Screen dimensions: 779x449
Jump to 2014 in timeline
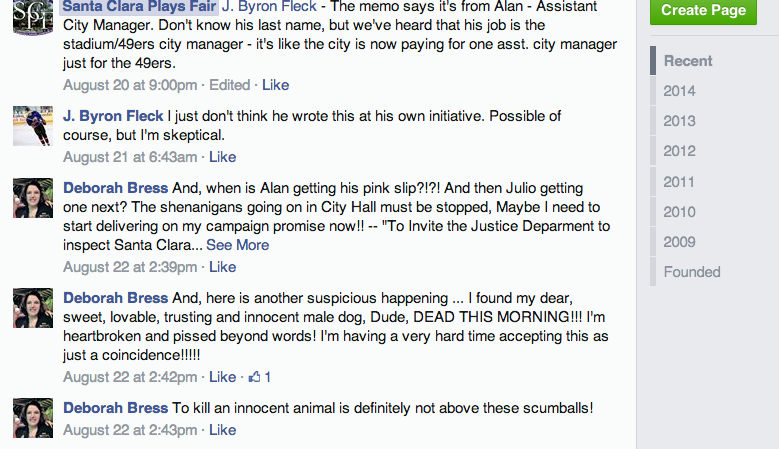click(679, 91)
